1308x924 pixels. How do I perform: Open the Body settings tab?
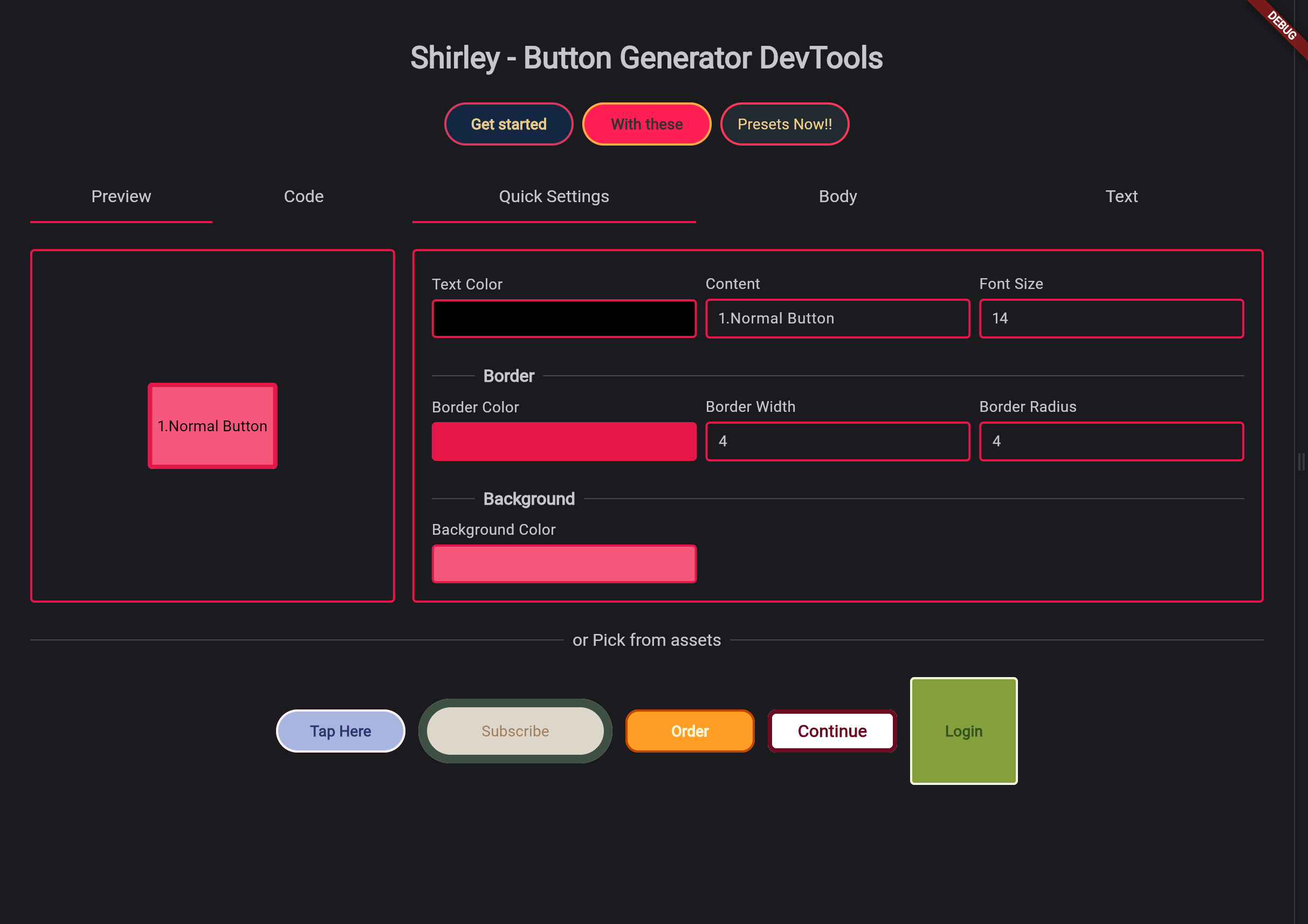click(837, 197)
